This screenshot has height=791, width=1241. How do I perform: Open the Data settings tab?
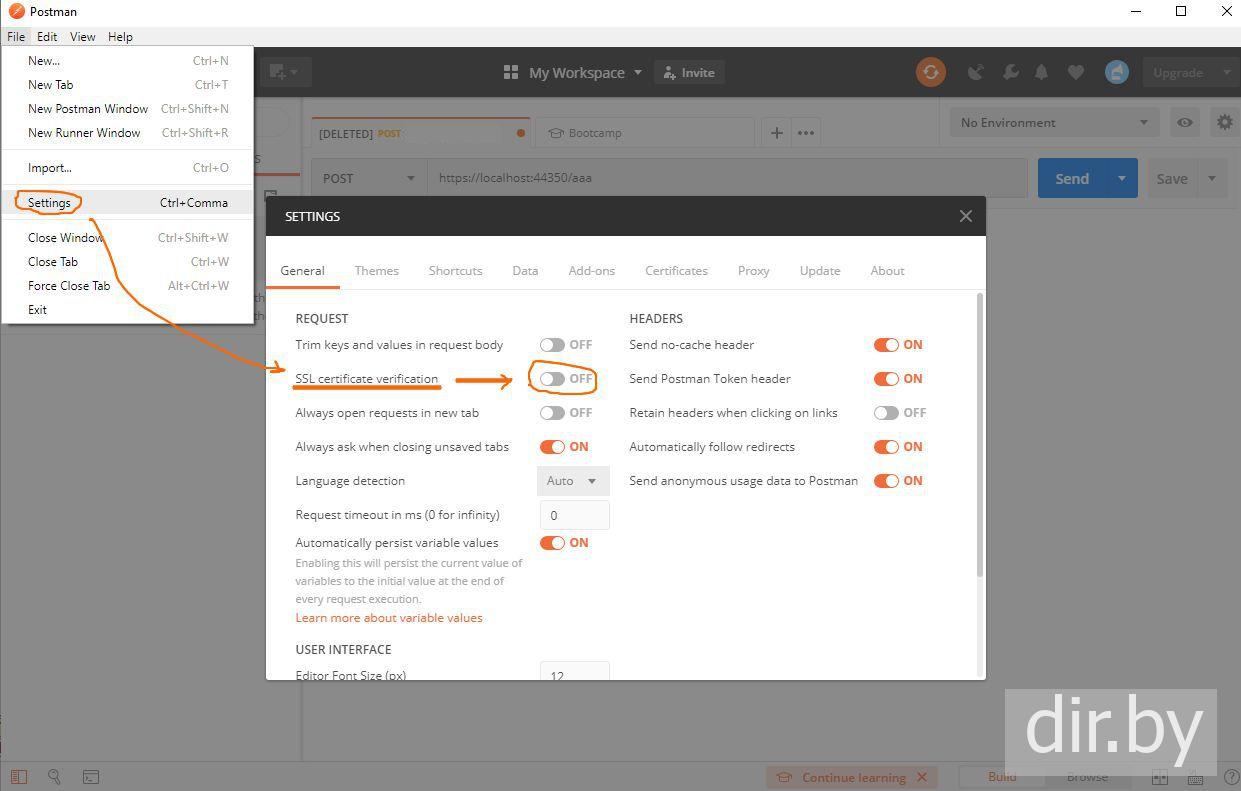click(525, 271)
